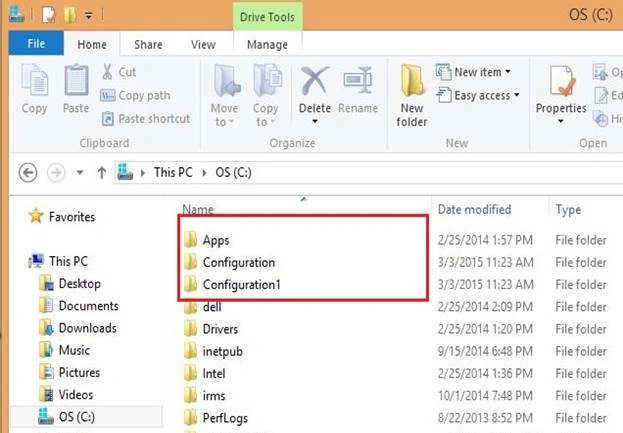Image resolution: width=623 pixels, height=433 pixels.
Task: Open Pictures in navigation pane
Action: (70, 373)
